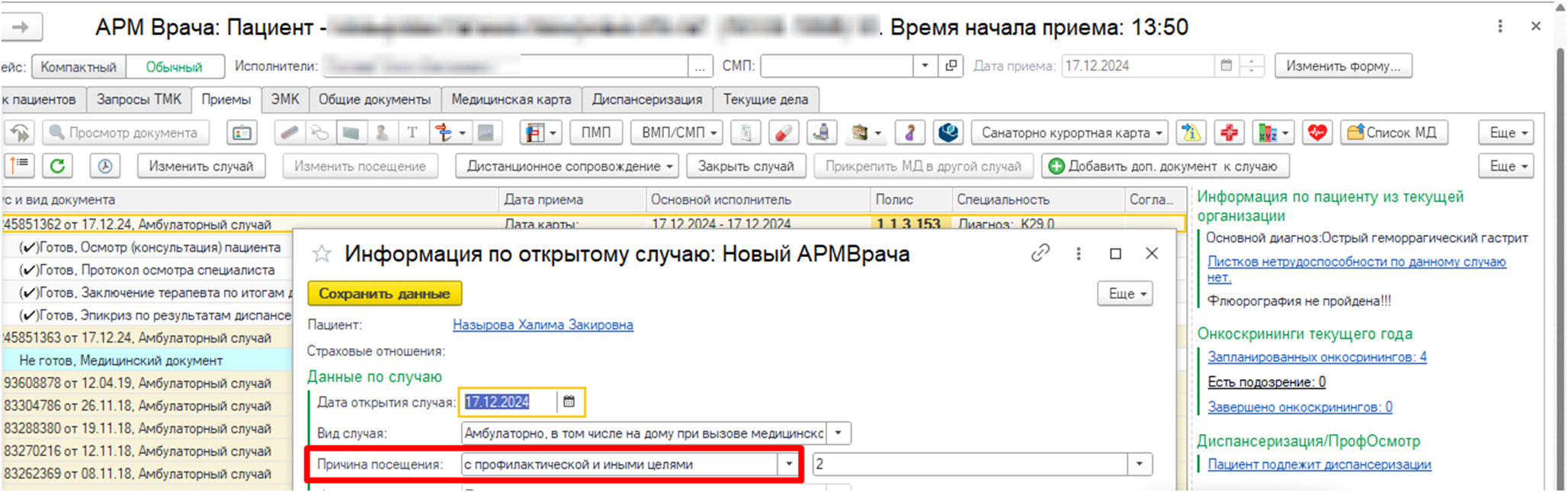Click the Дата открытия случая date field

(507, 402)
